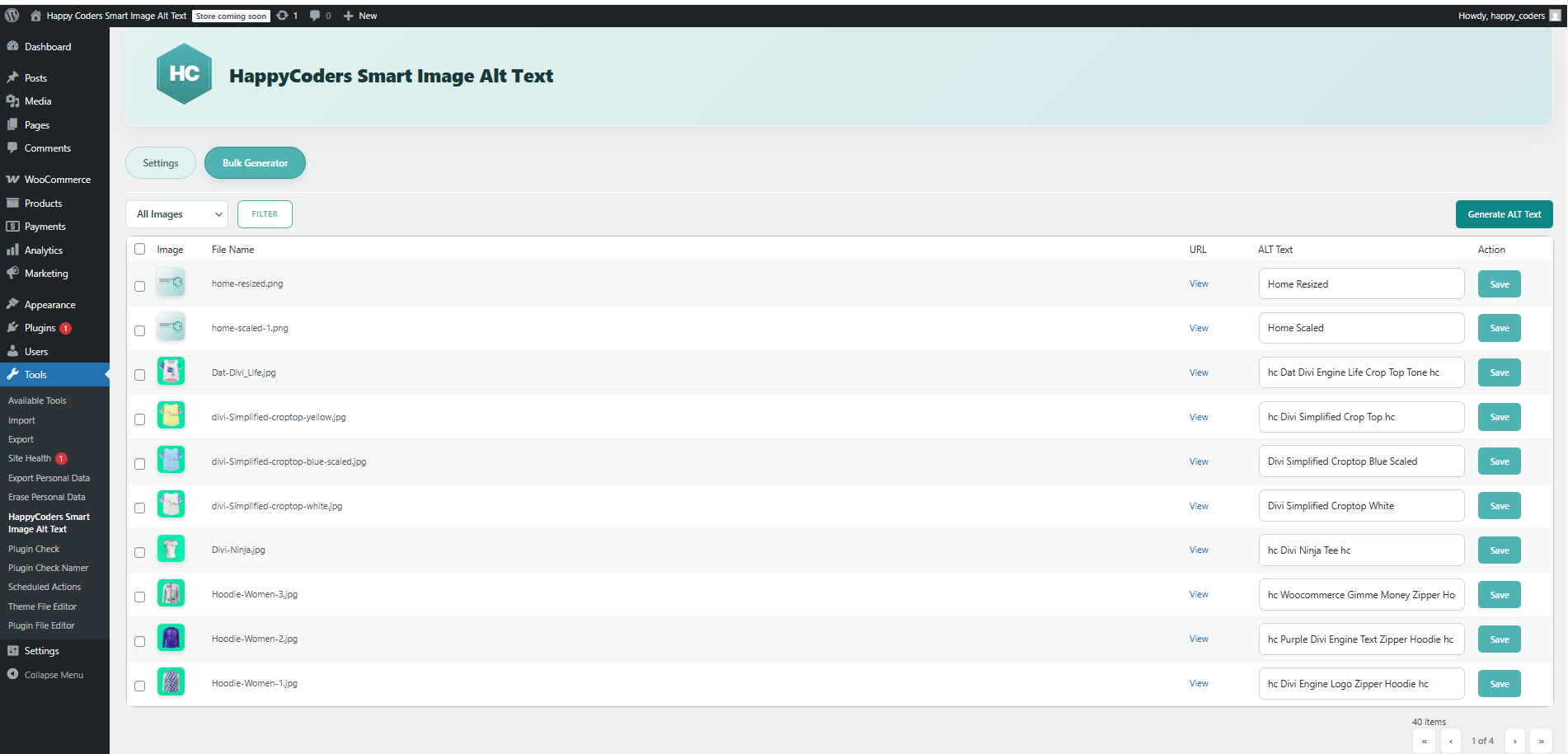Save the Home Resized alt text
This screenshot has height=754, width=1568.
(1499, 284)
